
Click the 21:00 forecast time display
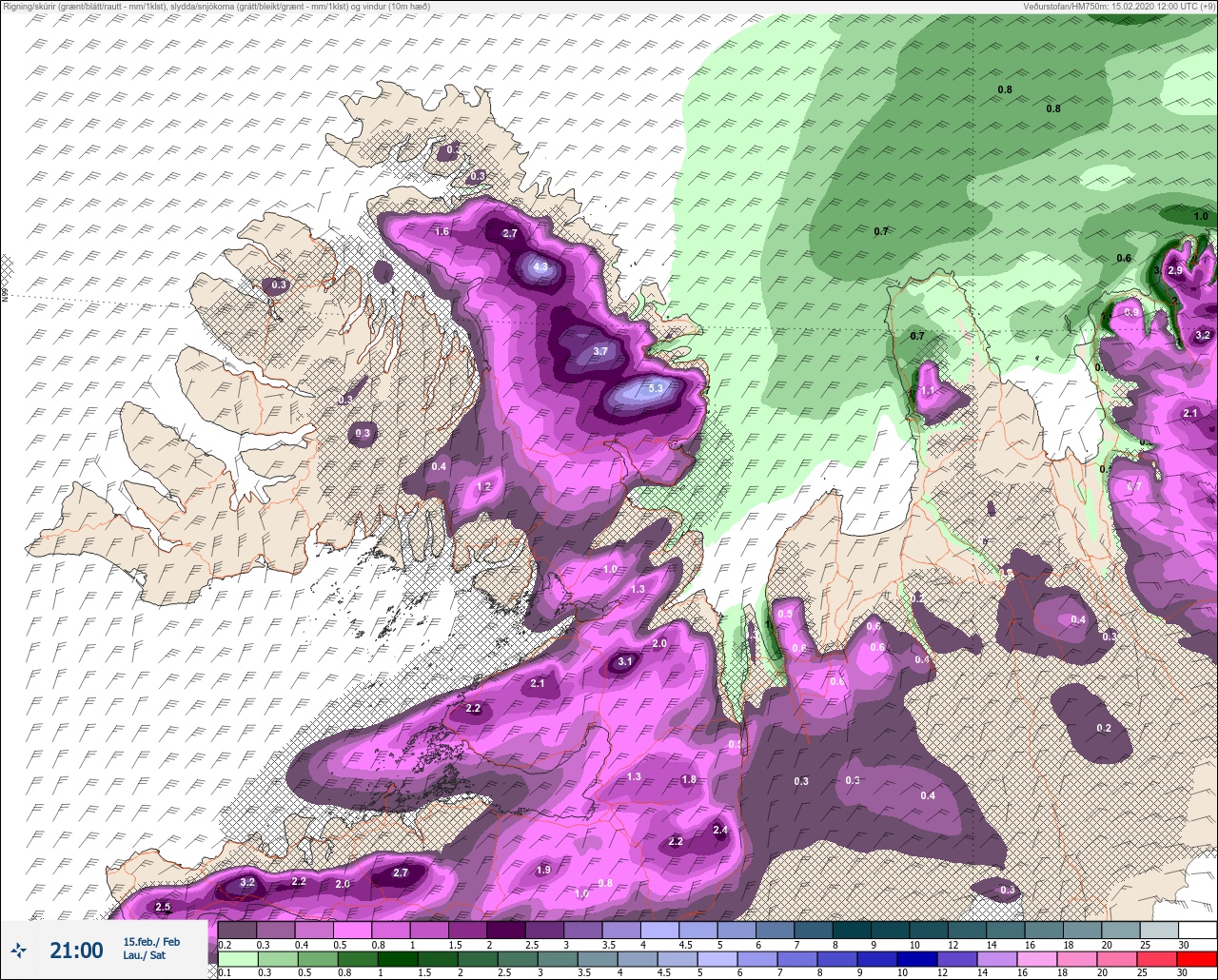click(x=76, y=950)
